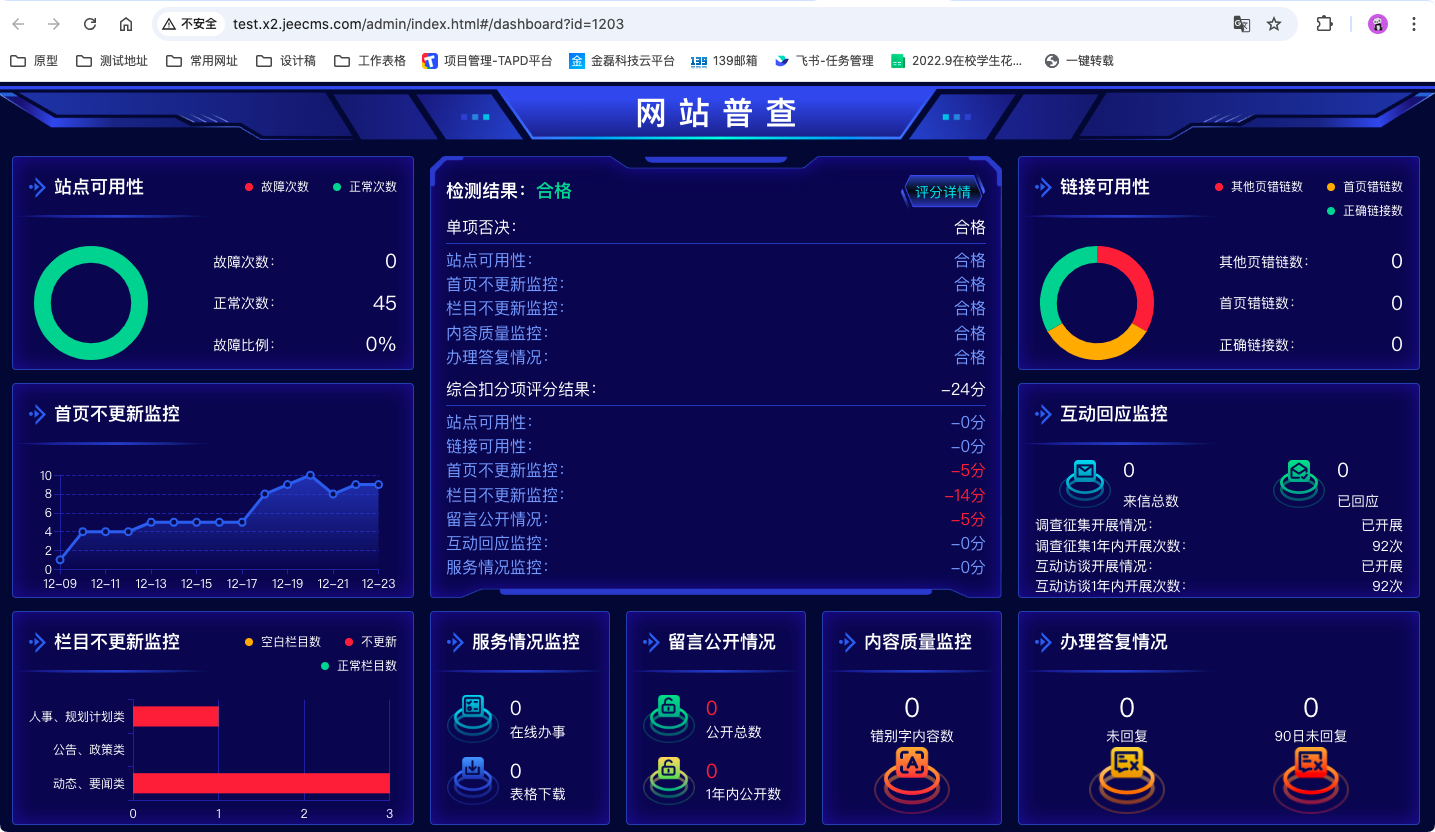Click the 在线办事 service icon
This screenshot has height=832, width=1435.
[473, 711]
